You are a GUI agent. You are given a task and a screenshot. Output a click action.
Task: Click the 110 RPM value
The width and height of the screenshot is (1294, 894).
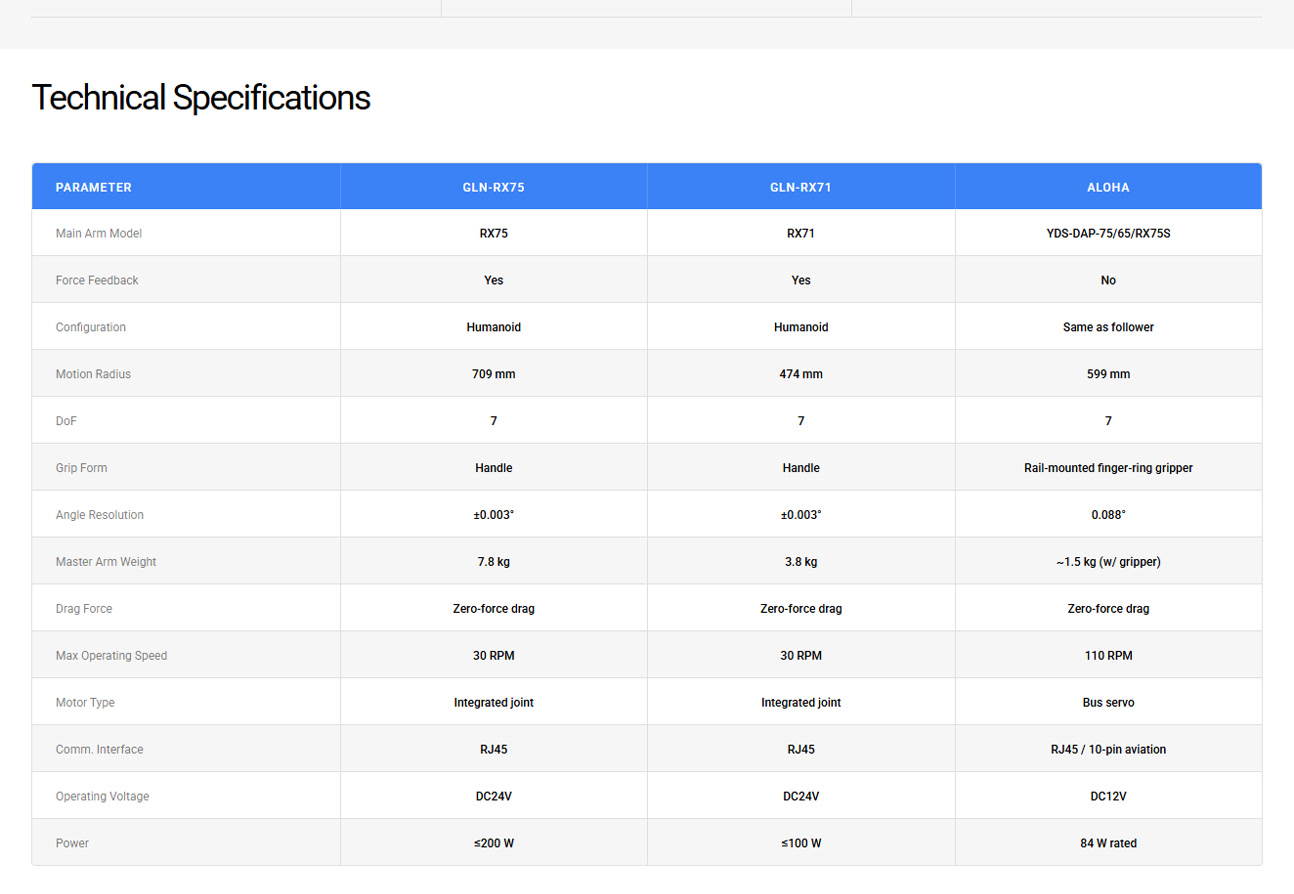click(x=1108, y=656)
